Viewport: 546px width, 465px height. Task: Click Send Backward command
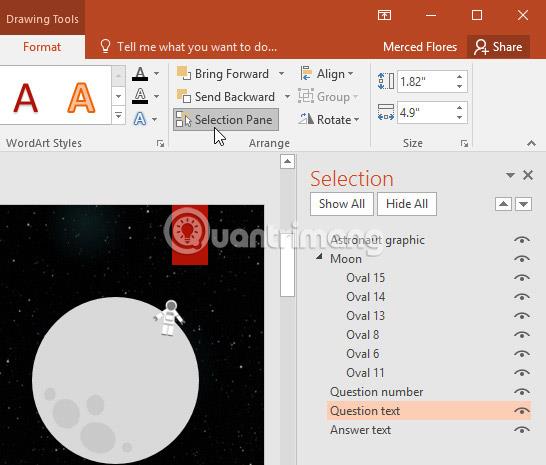226,96
